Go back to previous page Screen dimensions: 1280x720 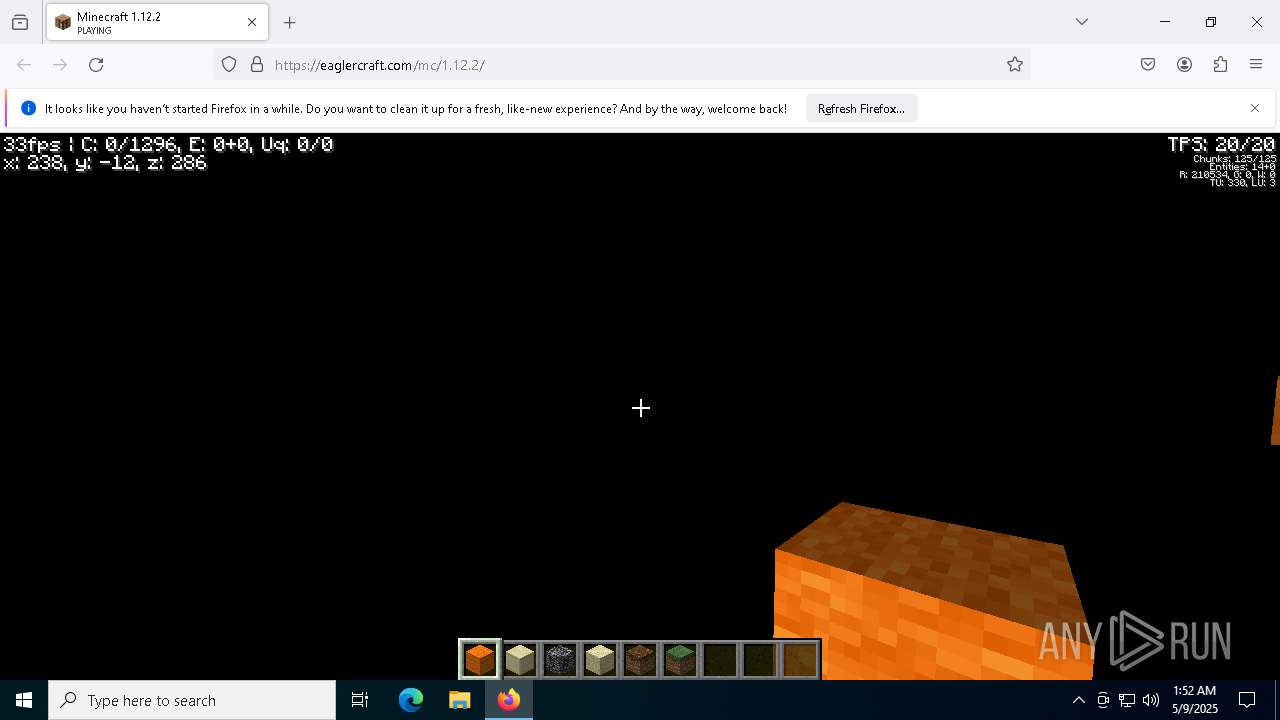[24, 65]
